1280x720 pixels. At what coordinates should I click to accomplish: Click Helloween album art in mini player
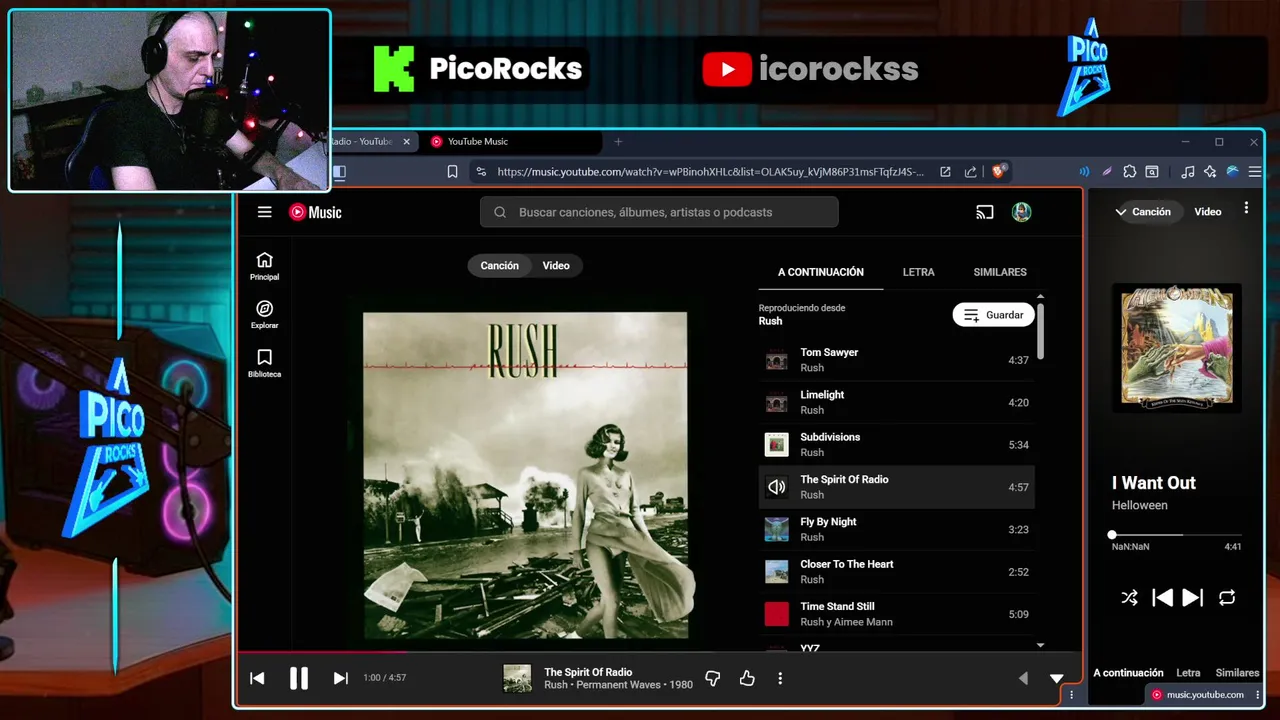tap(1177, 347)
